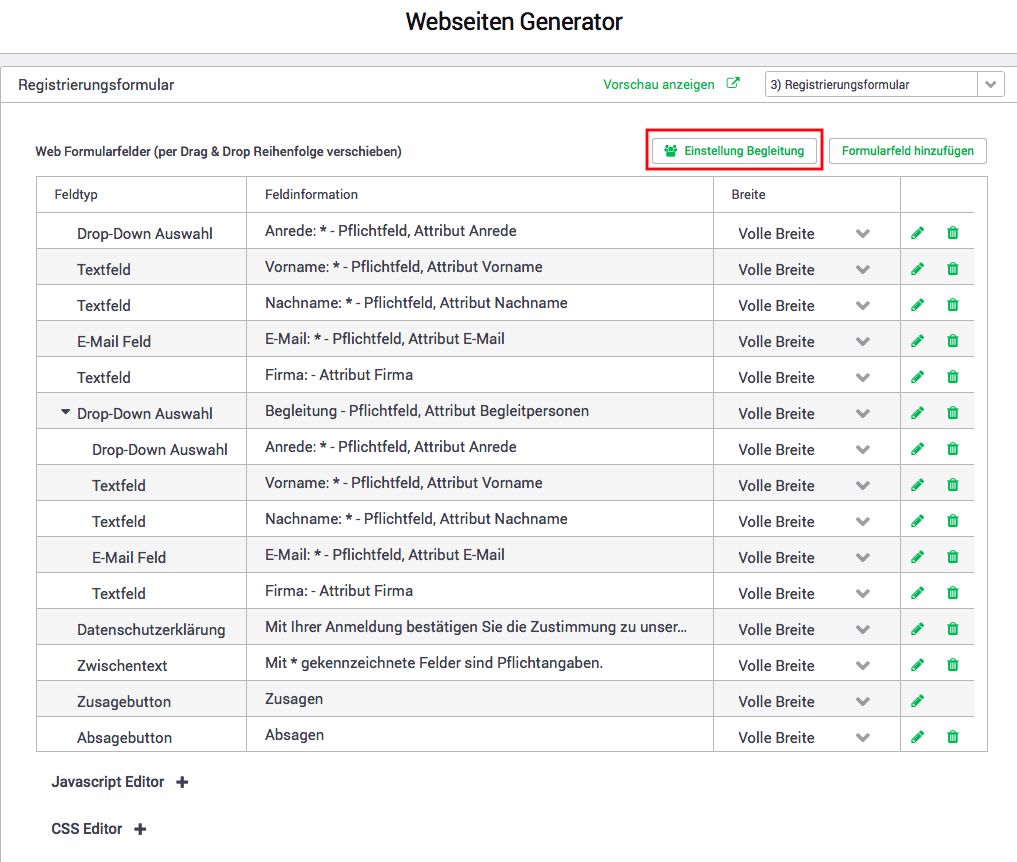Click trash icon for top-level Vorname row
The height and width of the screenshot is (862, 1017).
tap(952, 269)
